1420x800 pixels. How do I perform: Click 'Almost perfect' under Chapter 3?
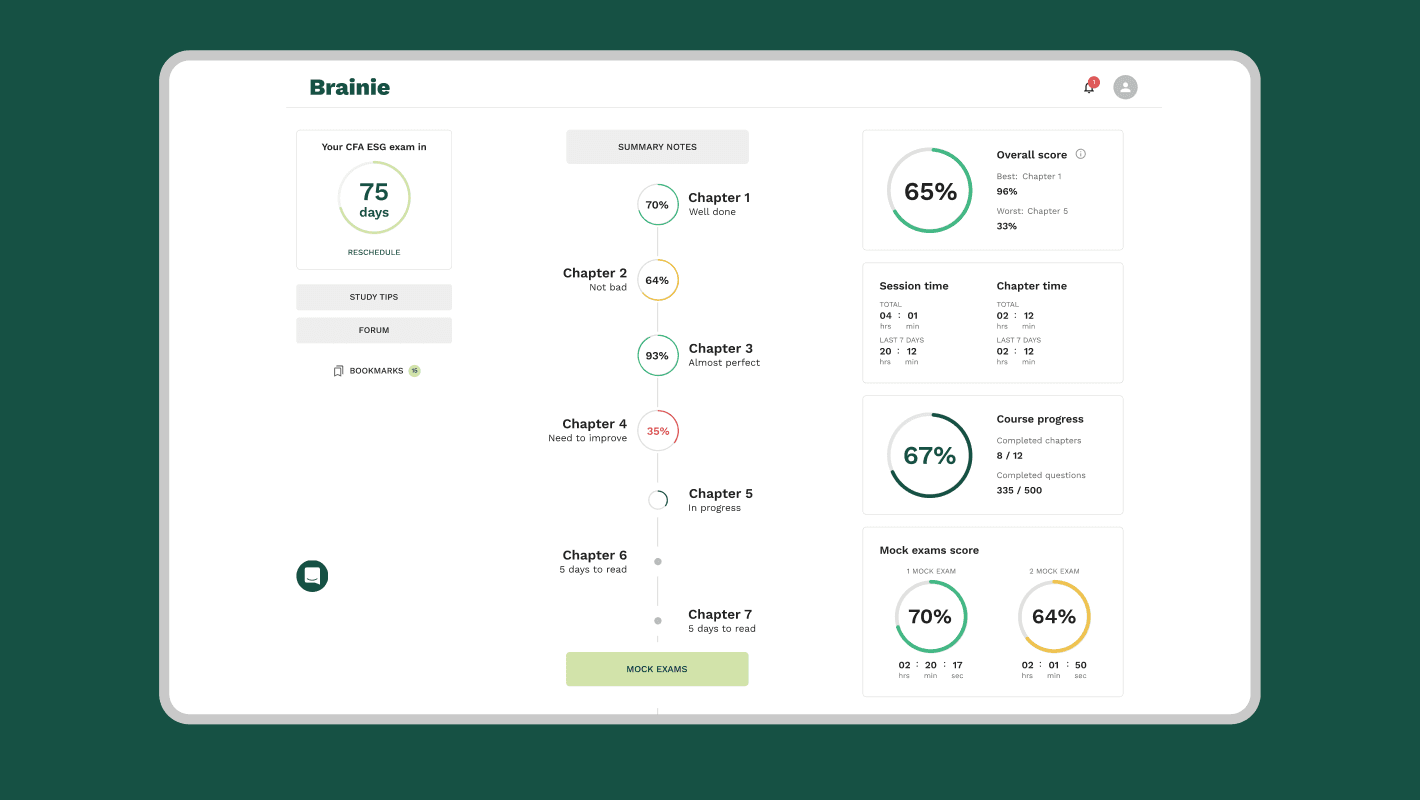click(x=724, y=363)
